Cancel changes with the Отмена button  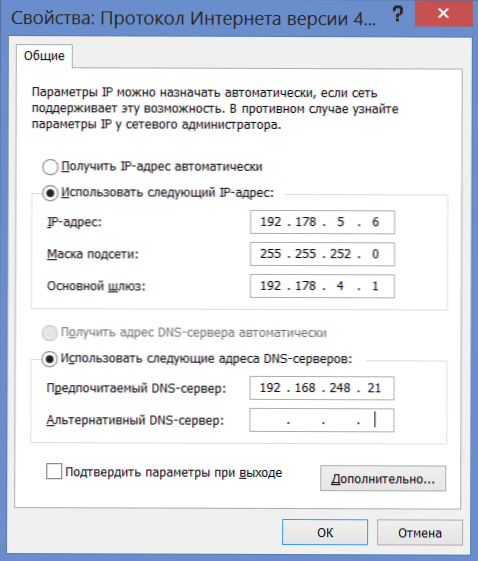tap(420, 532)
